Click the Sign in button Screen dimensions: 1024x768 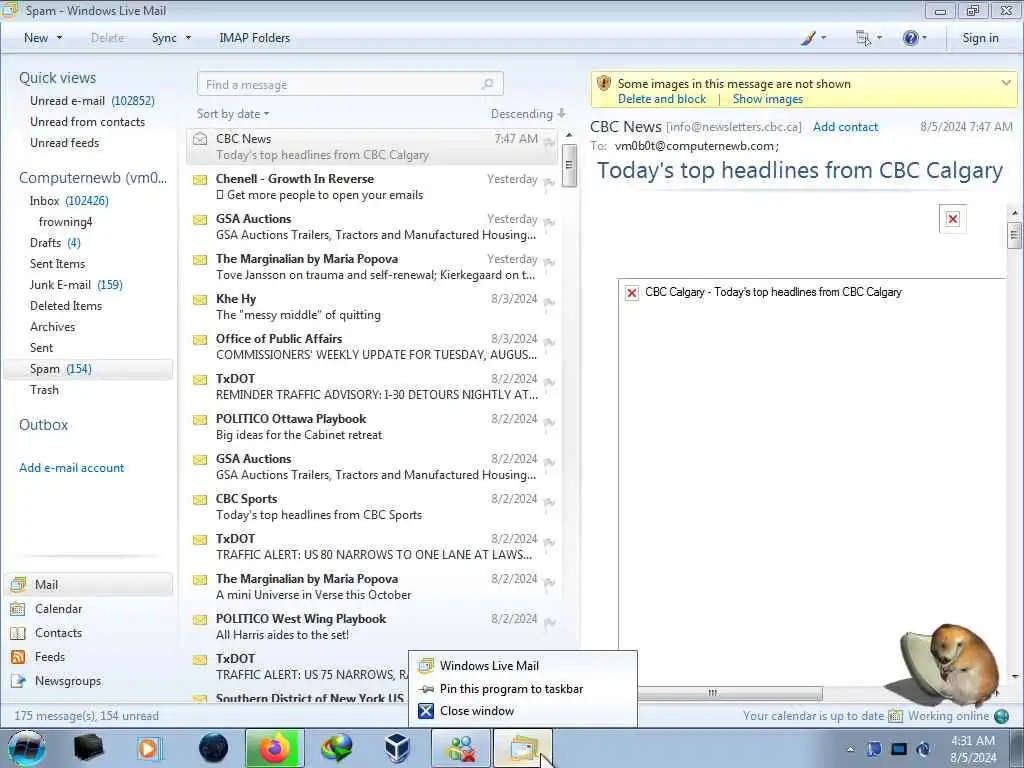(980, 38)
